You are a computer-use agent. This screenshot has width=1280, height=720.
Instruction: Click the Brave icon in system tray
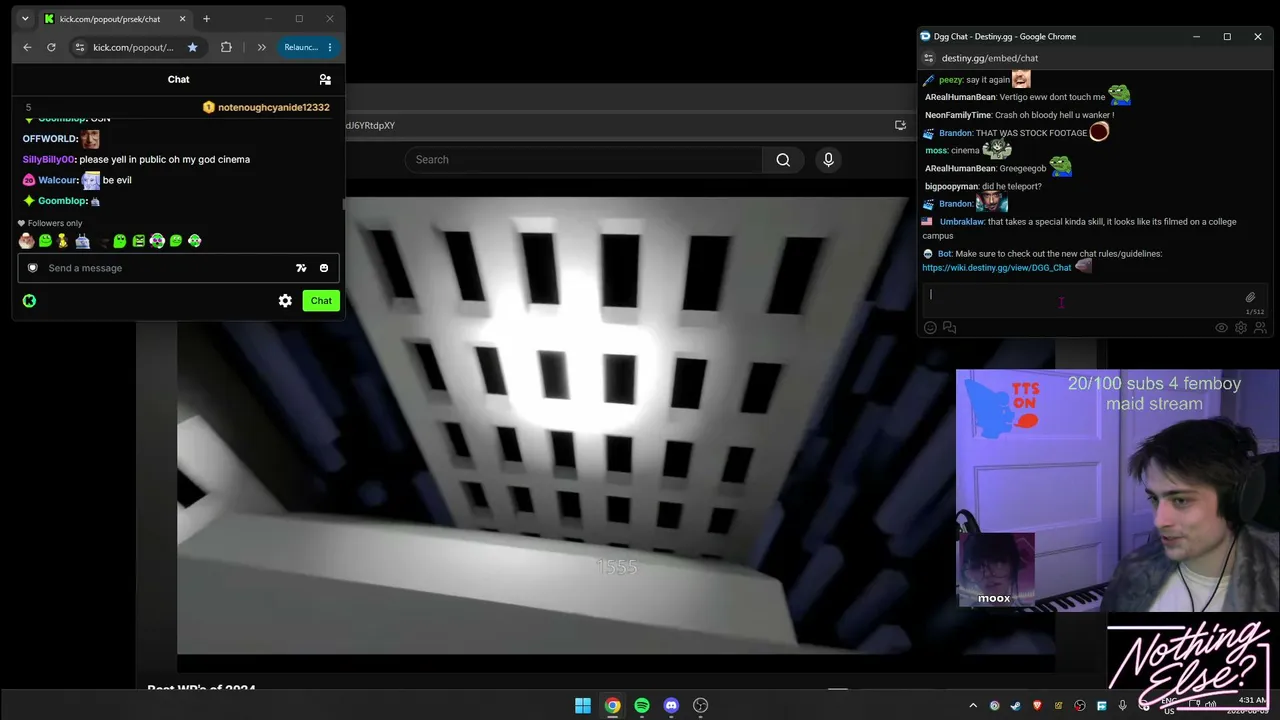1037,706
